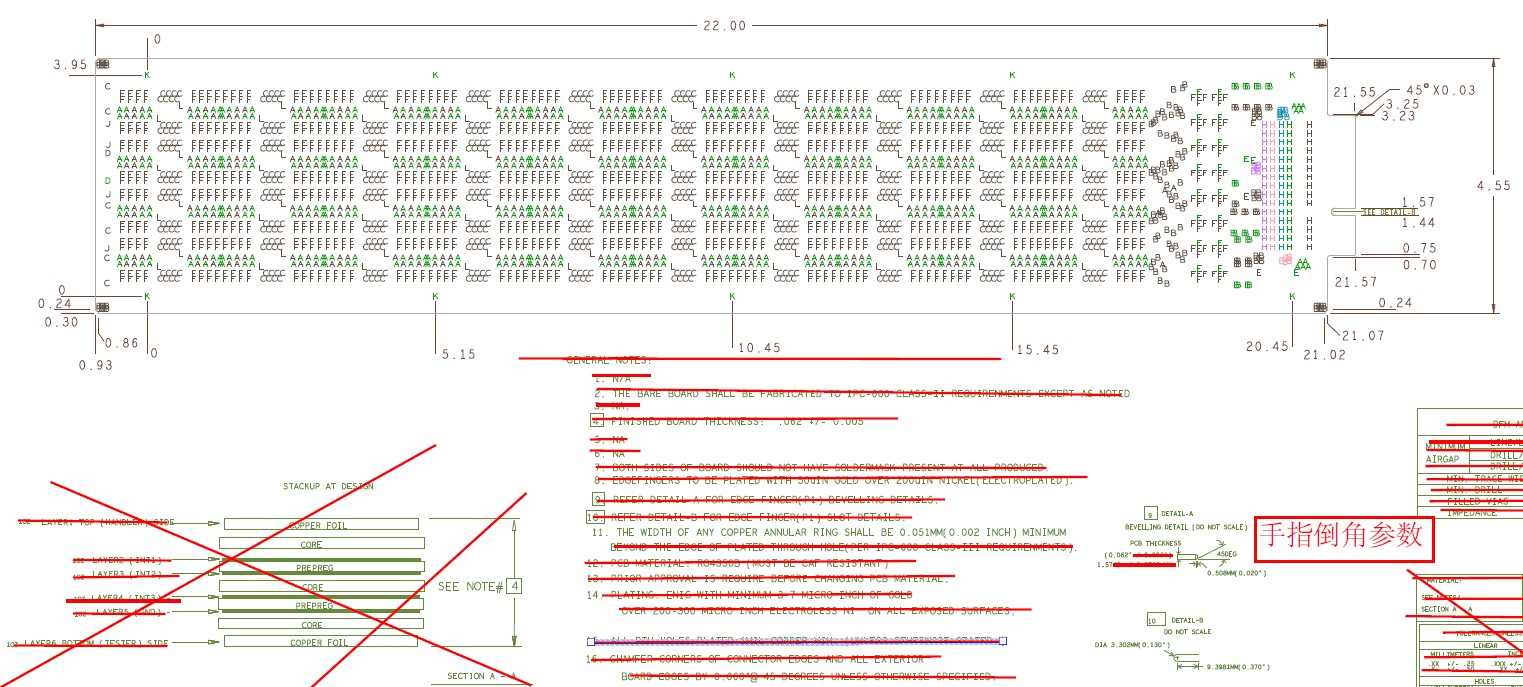Click the 0.86 dimension value

pyautogui.click(x=122, y=343)
